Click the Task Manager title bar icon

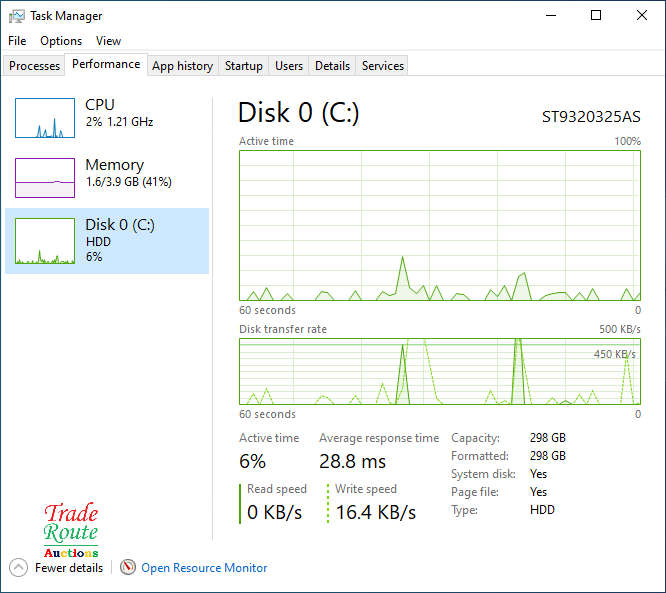[17, 16]
